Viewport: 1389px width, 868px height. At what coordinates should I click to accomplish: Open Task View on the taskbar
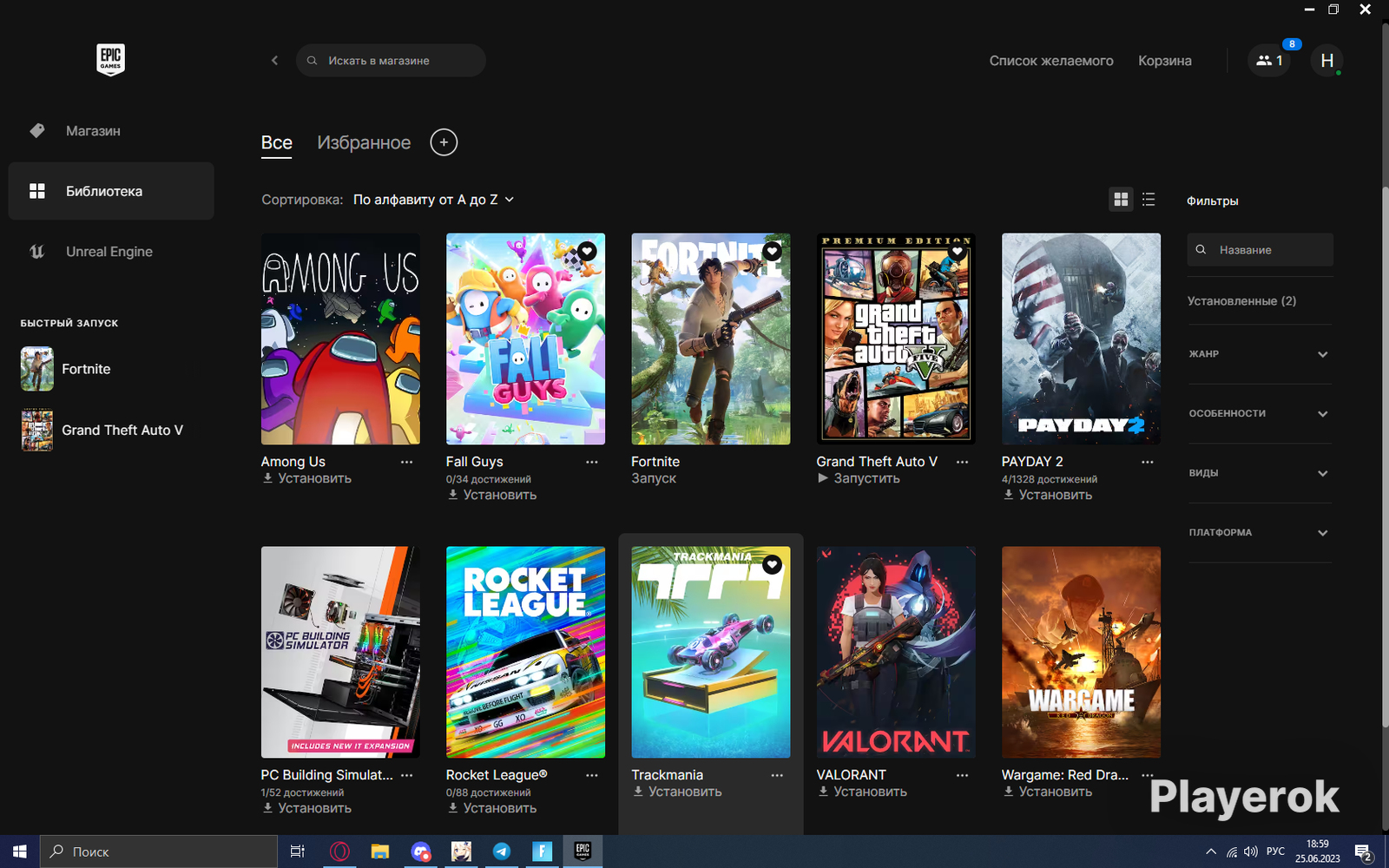click(x=297, y=852)
